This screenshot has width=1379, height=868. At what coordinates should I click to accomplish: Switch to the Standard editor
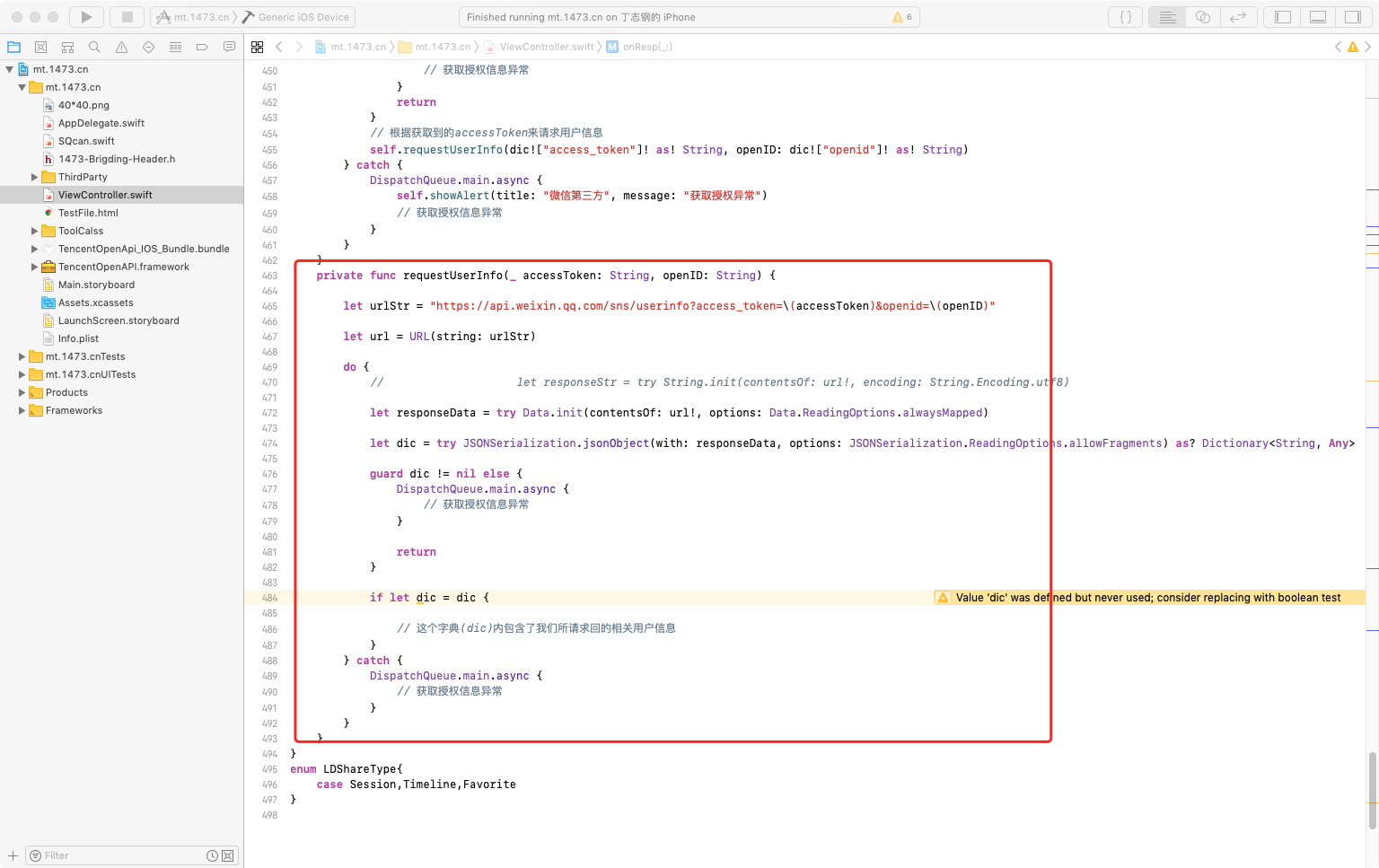(x=1167, y=17)
